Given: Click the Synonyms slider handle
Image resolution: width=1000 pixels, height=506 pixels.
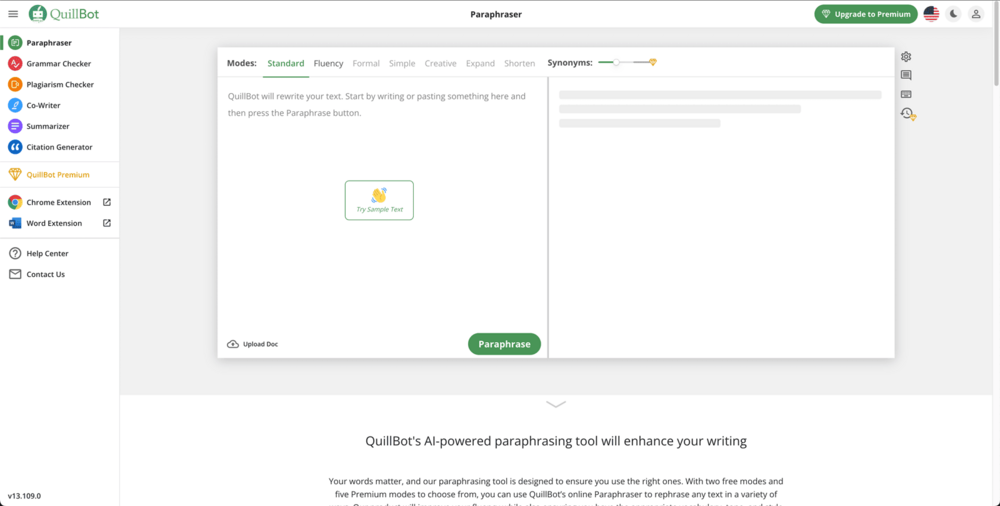Looking at the screenshot, I should click(616, 63).
